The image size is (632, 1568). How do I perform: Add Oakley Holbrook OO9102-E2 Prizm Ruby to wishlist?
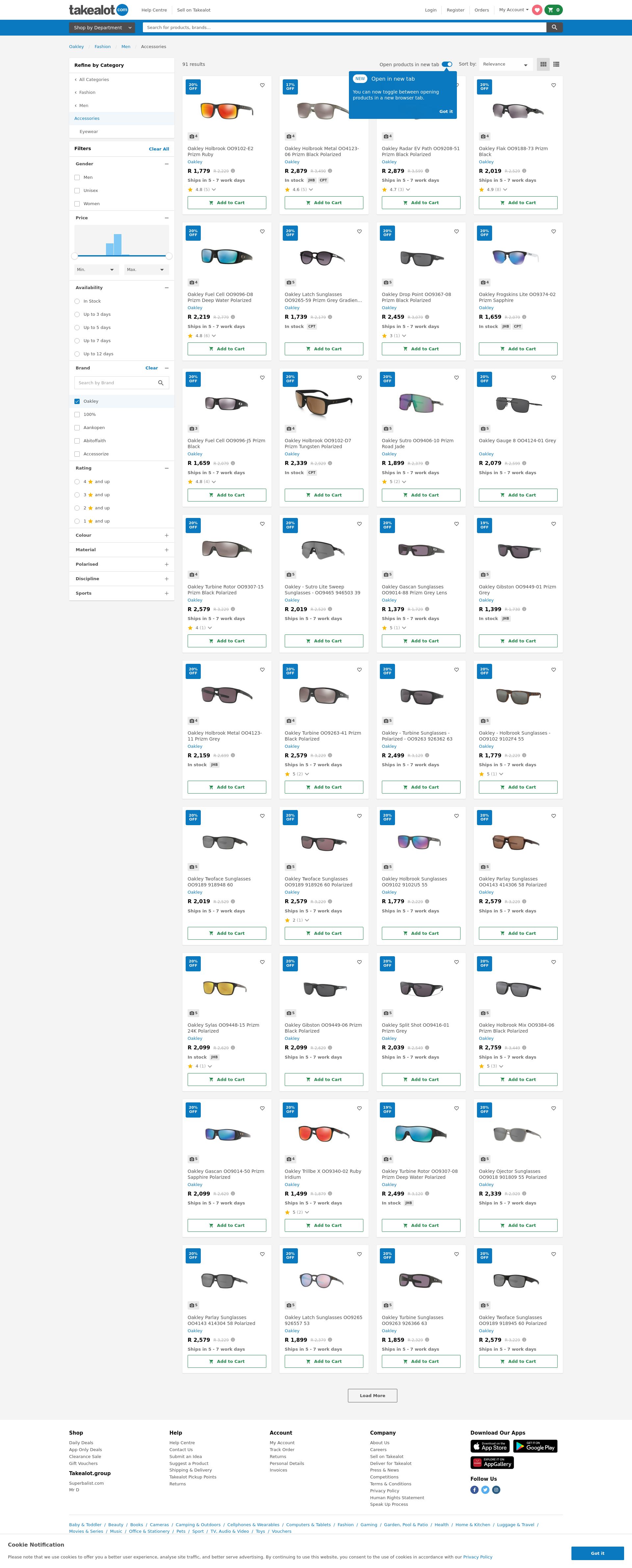262,85
